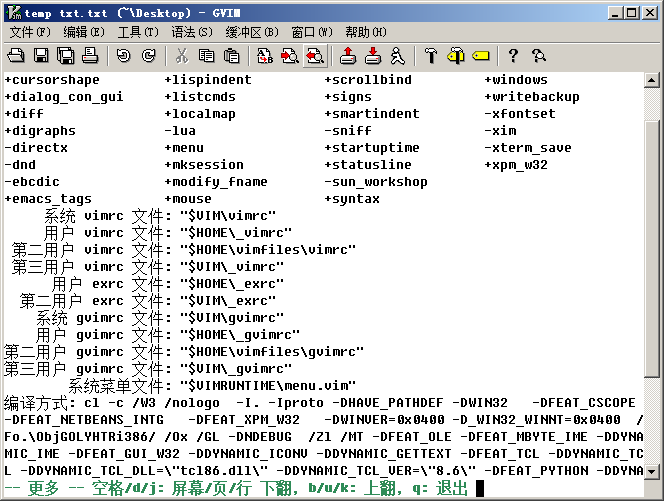Click the scrollbar up arrow
This screenshot has height=501, width=664.
click(x=652, y=80)
